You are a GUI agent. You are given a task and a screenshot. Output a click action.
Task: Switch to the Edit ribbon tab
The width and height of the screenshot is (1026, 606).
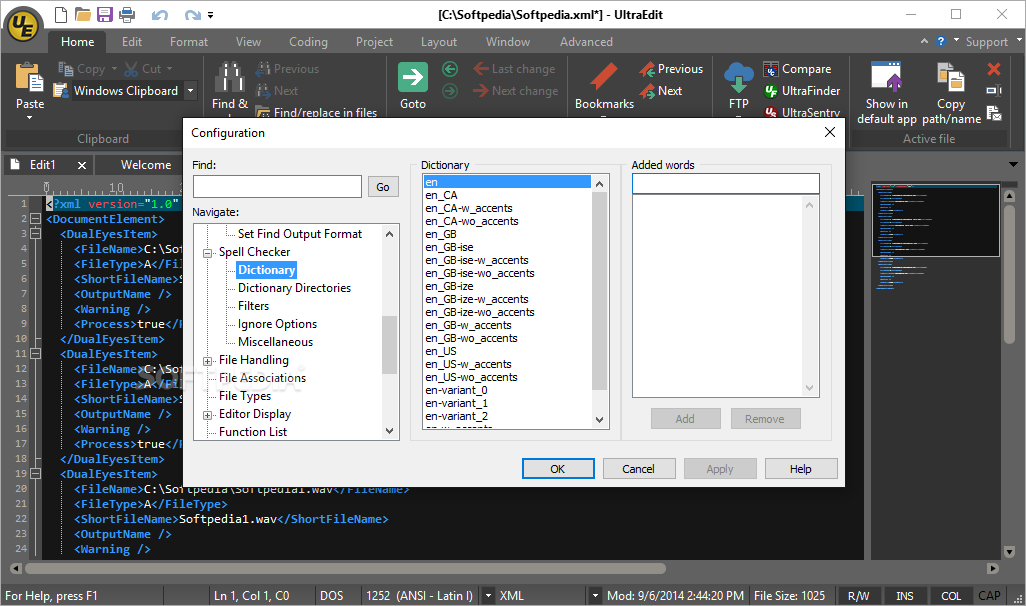coord(132,42)
